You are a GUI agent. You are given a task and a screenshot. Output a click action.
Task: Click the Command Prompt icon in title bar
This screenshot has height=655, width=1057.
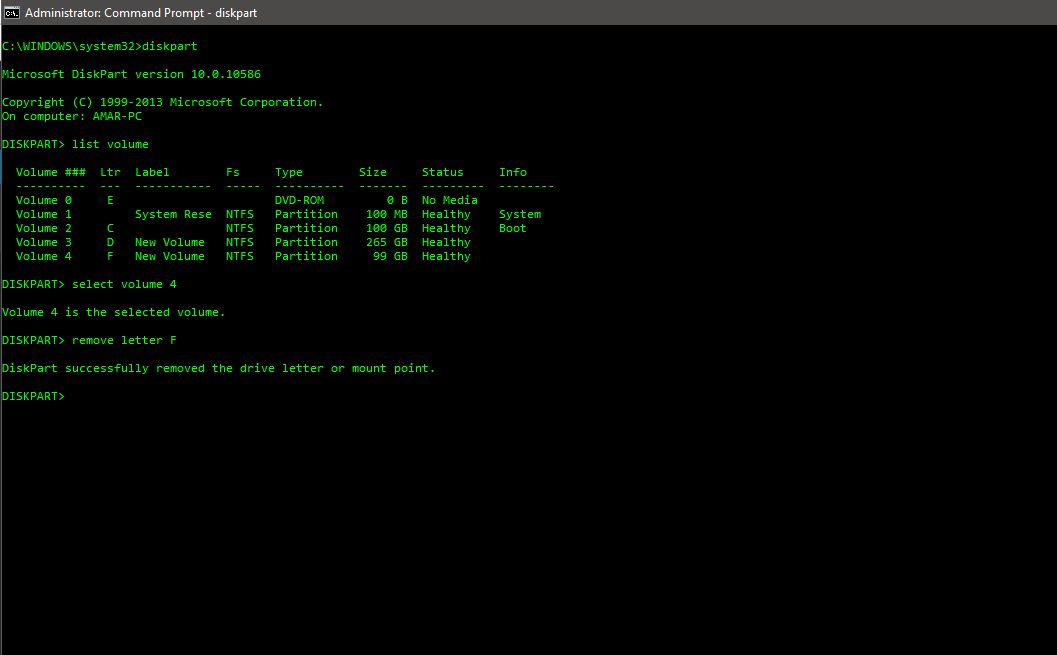pos(11,12)
